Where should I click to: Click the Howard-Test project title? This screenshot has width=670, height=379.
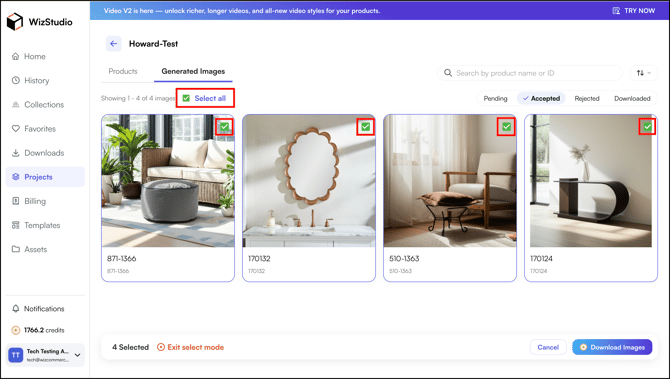coord(153,44)
